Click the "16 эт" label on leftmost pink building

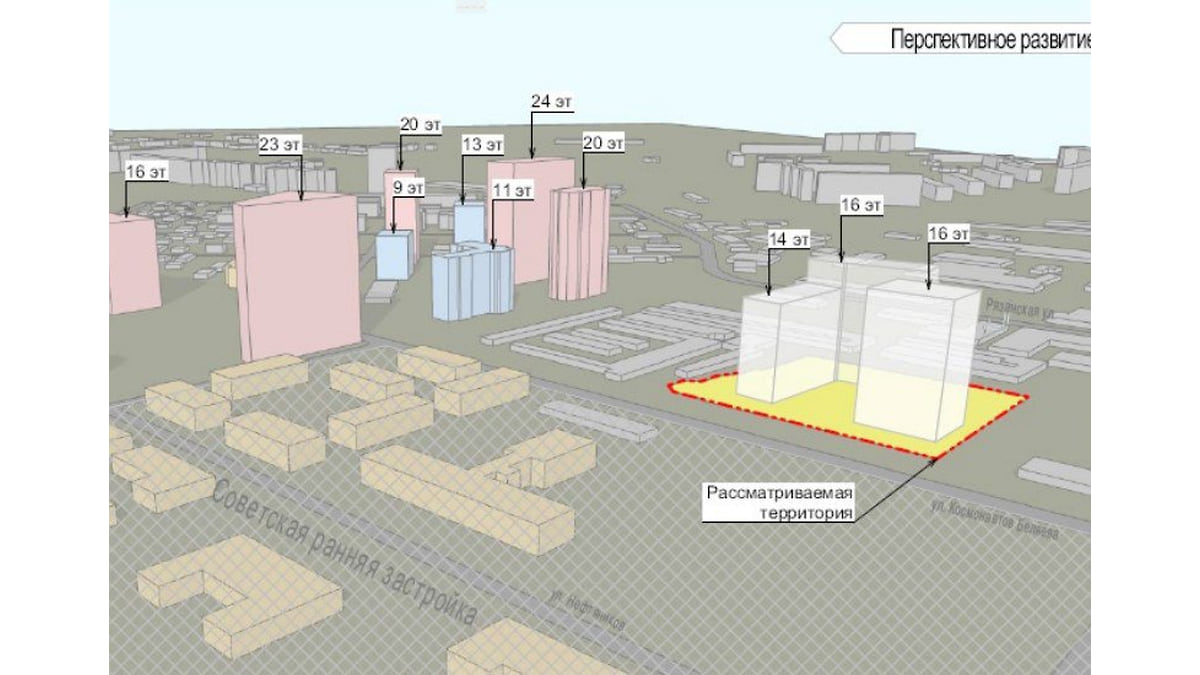[x=146, y=172]
